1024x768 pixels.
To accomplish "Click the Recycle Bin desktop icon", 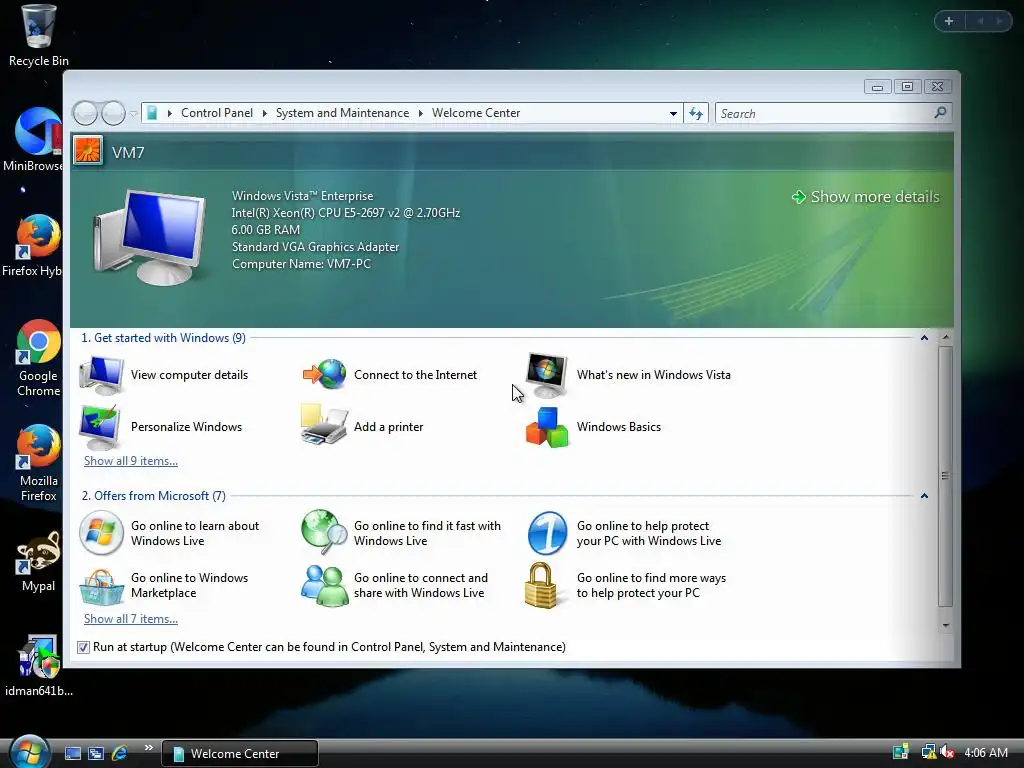I will point(38,26).
